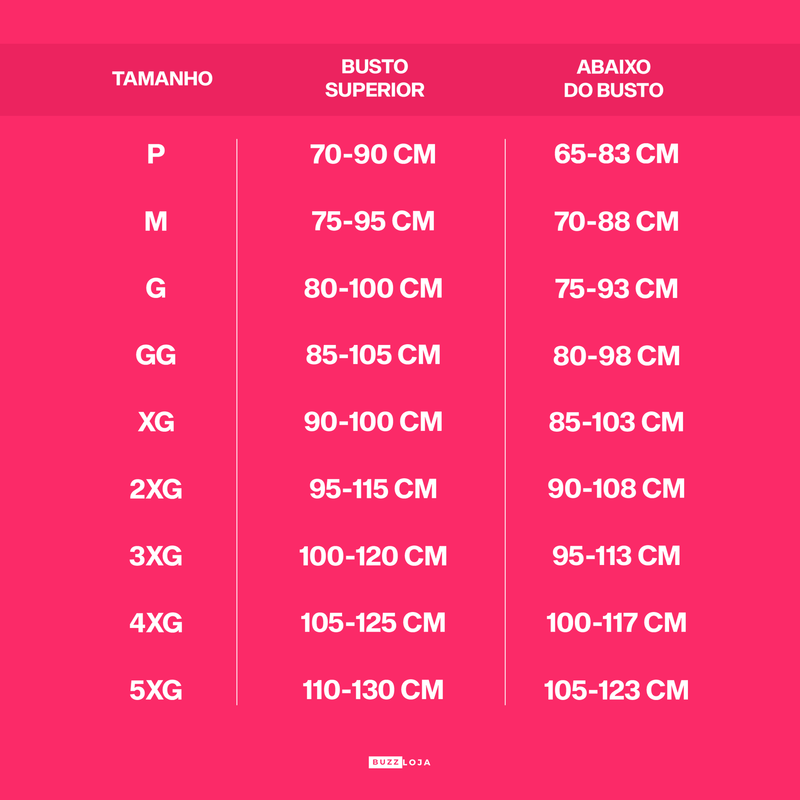Click the TAMANHO column header
The width and height of the screenshot is (800, 800).
pos(162,79)
